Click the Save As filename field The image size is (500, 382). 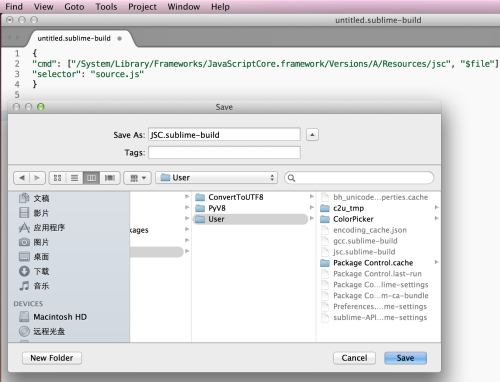click(x=224, y=135)
